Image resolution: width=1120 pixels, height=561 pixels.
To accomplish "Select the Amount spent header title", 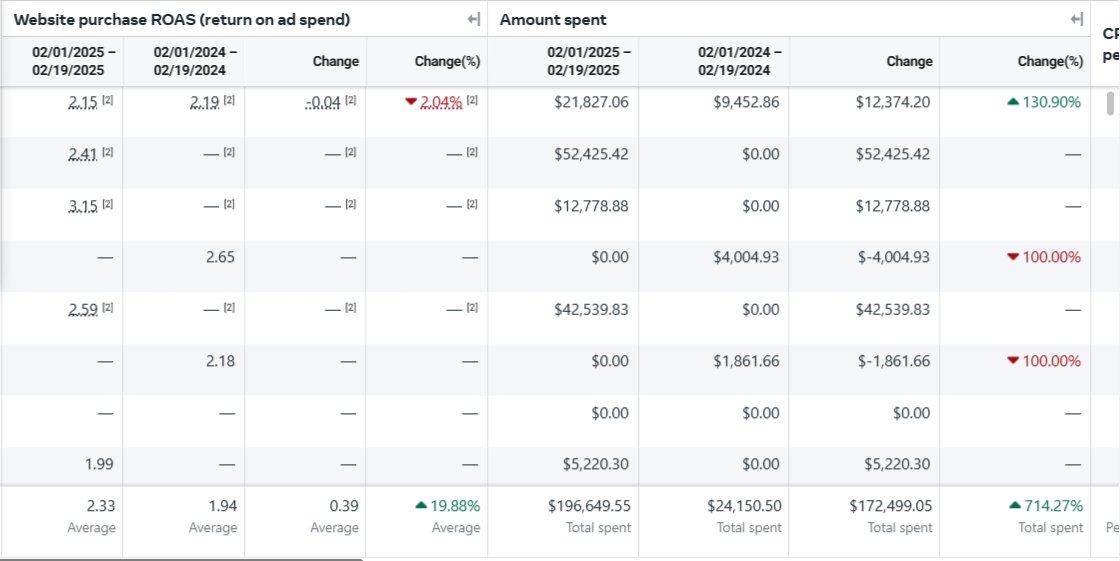I will coord(553,20).
